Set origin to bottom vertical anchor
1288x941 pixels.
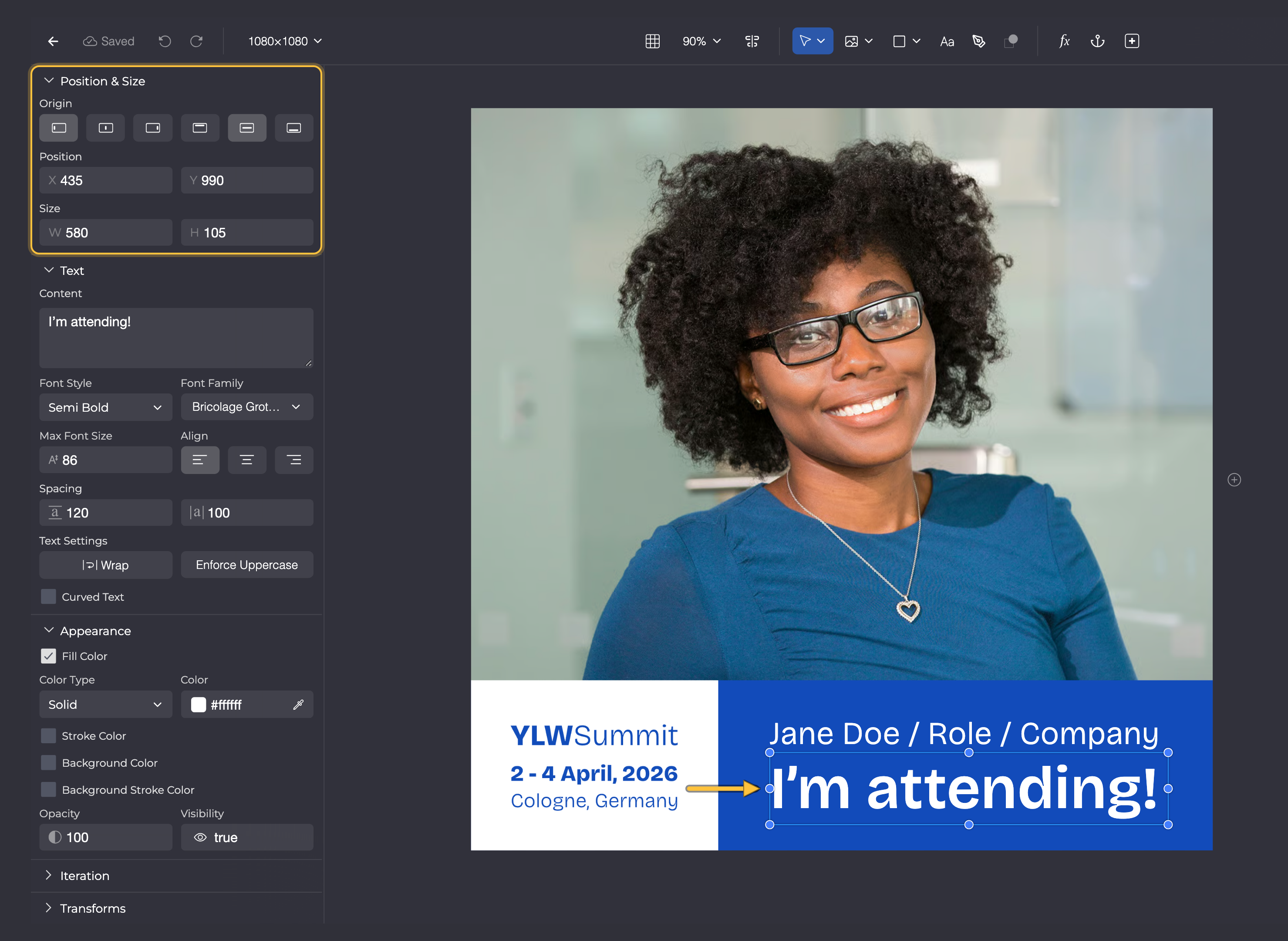click(293, 128)
